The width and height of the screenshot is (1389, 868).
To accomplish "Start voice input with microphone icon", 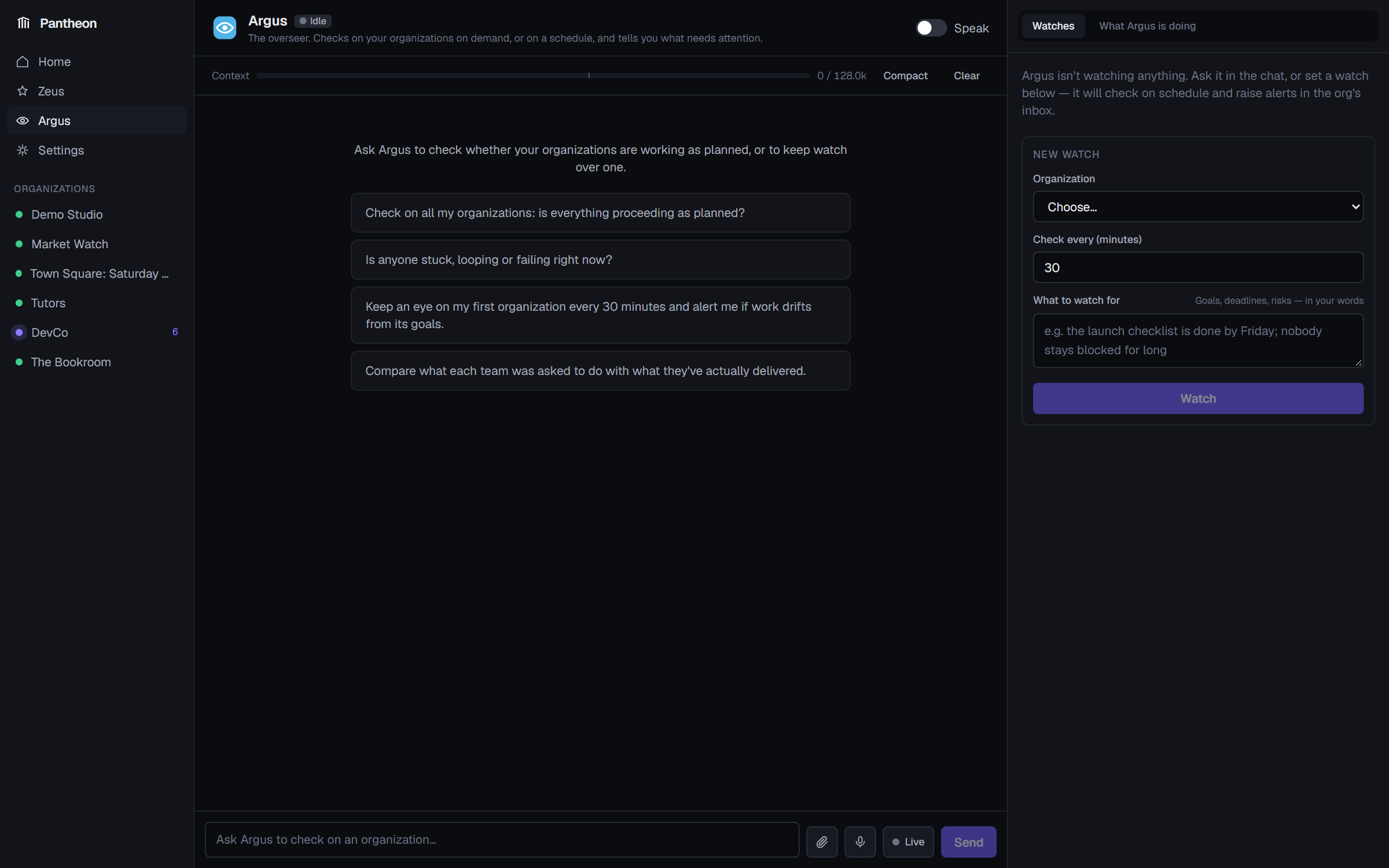I will coord(860,842).
